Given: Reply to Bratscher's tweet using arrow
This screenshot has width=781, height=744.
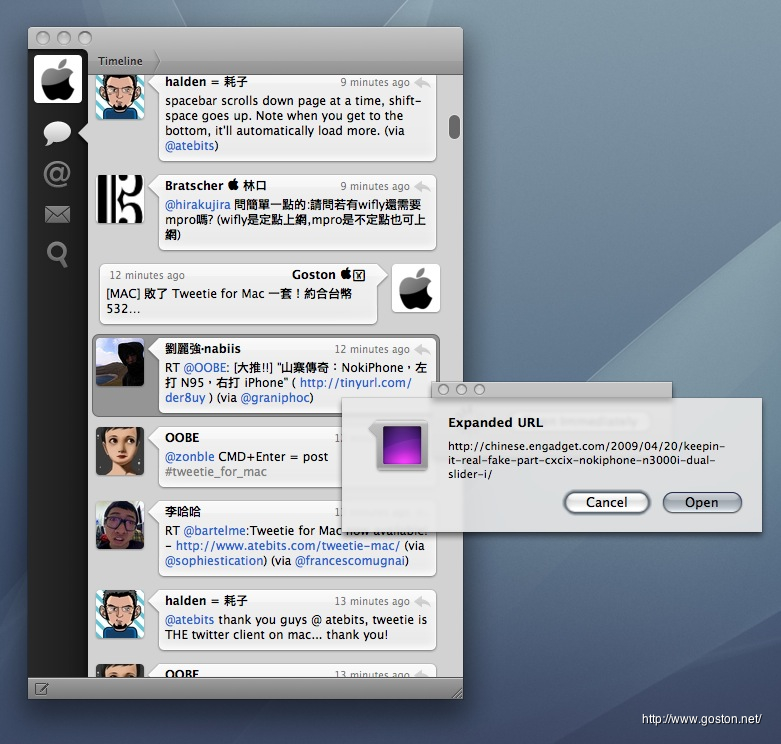Looking at the screenshot, I should (x=422, y=186).
